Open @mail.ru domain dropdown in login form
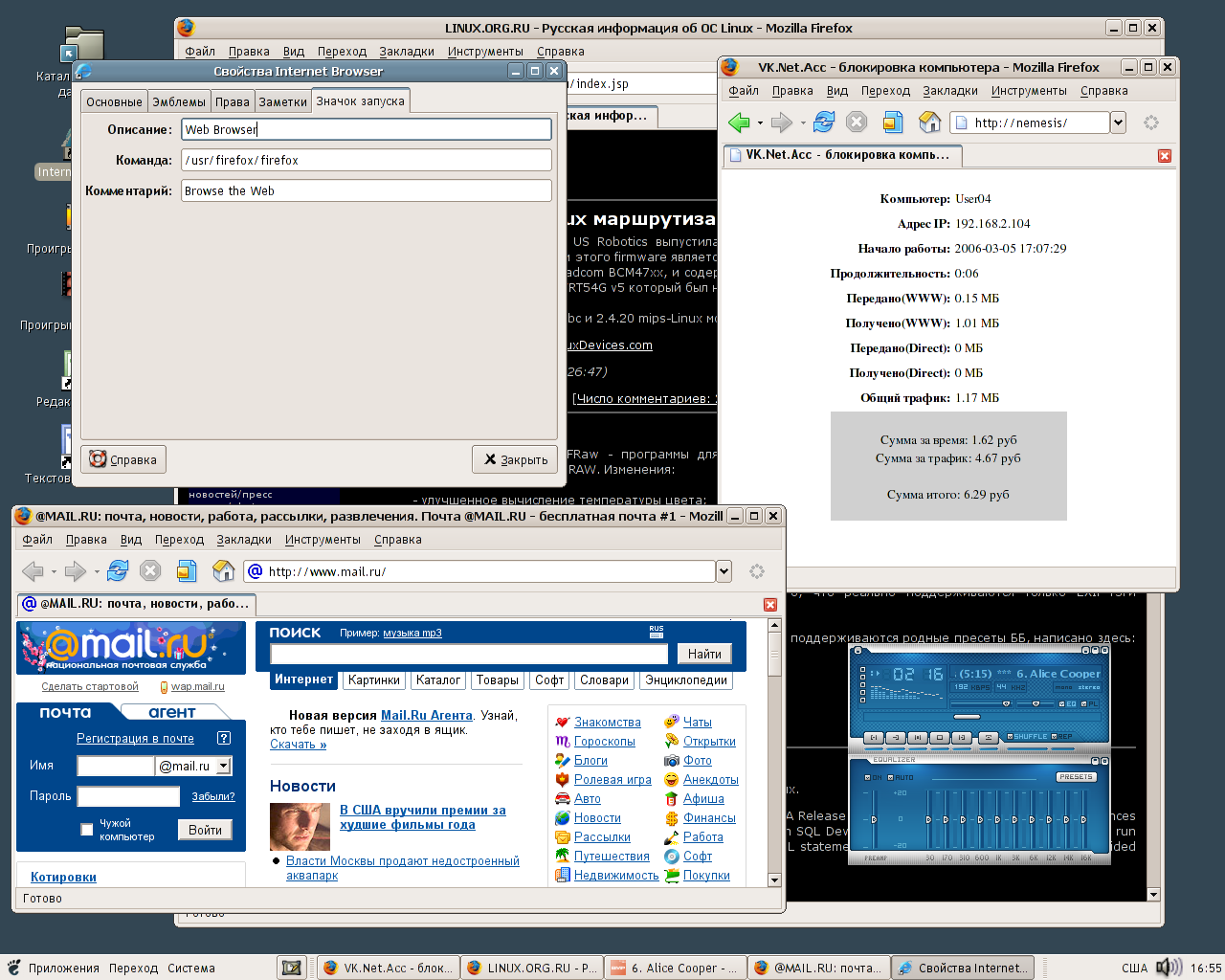The image size is (1225, 980). coord(224,766)
